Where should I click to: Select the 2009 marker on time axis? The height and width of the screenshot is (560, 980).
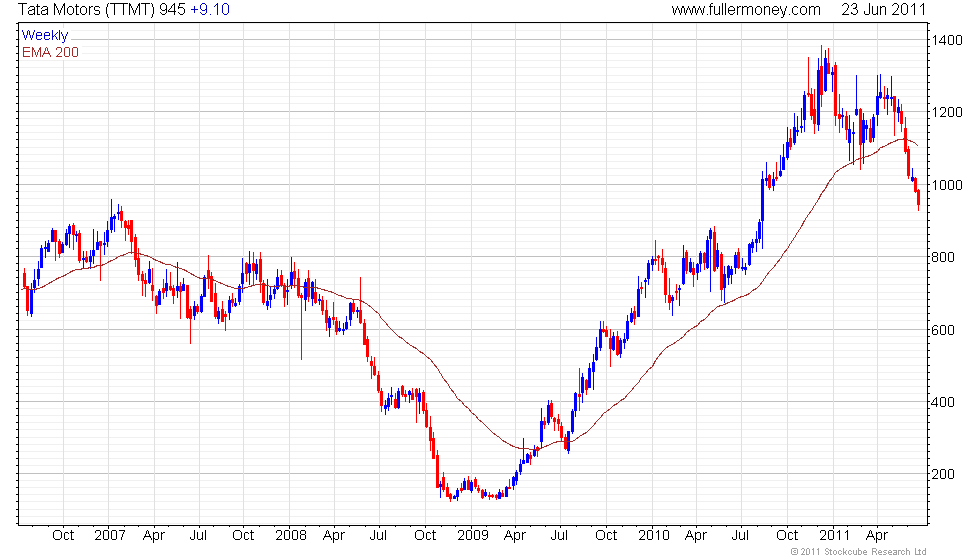point(472,535)
